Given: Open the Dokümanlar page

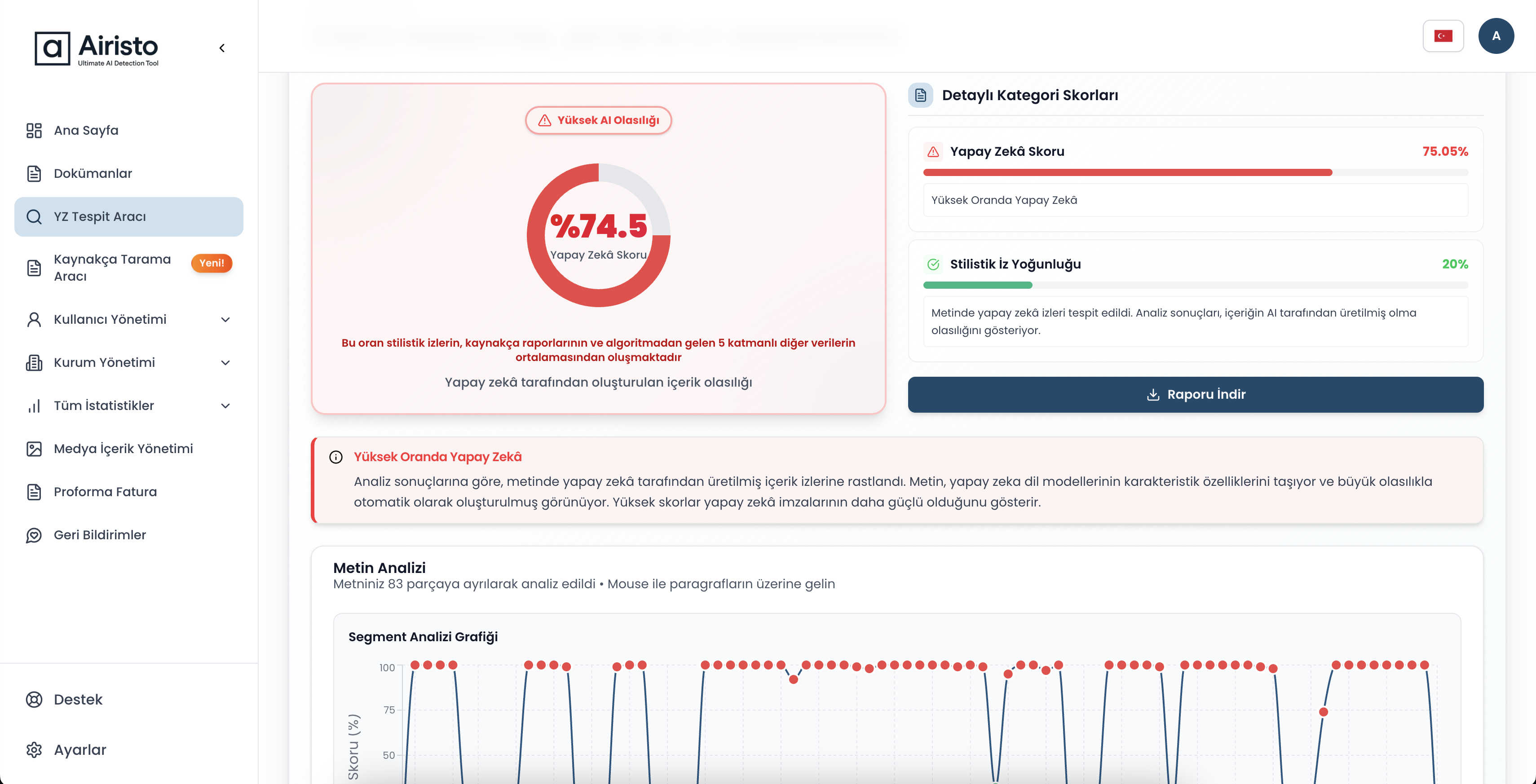Looking at the screenshot, I should [x=93, y=173].
